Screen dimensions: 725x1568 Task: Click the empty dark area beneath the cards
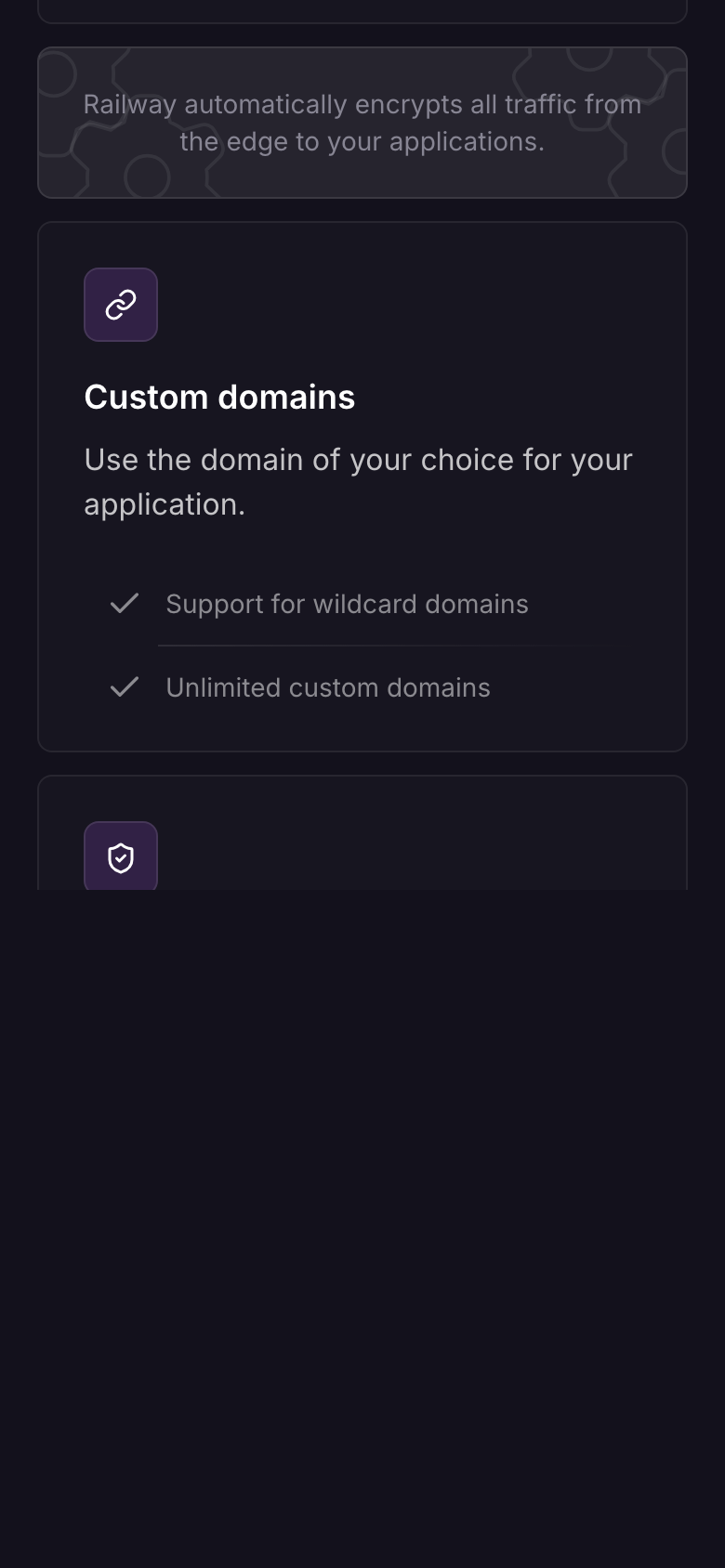[362, 1226]
